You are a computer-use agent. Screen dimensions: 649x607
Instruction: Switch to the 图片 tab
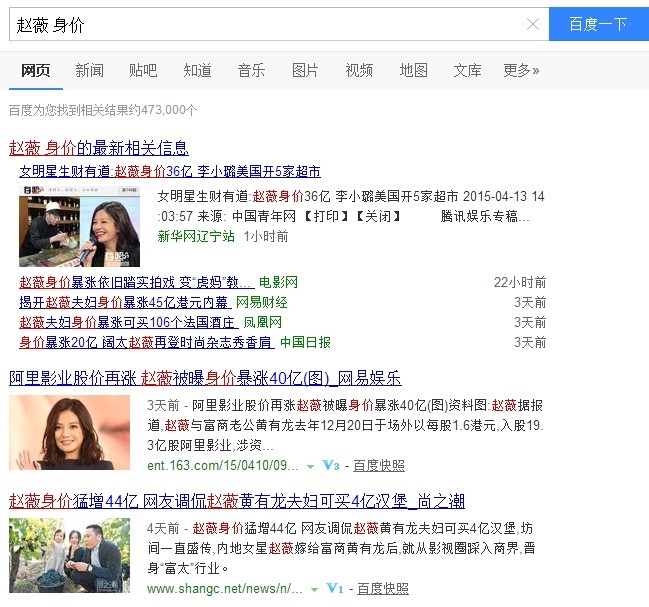point(305,70)
